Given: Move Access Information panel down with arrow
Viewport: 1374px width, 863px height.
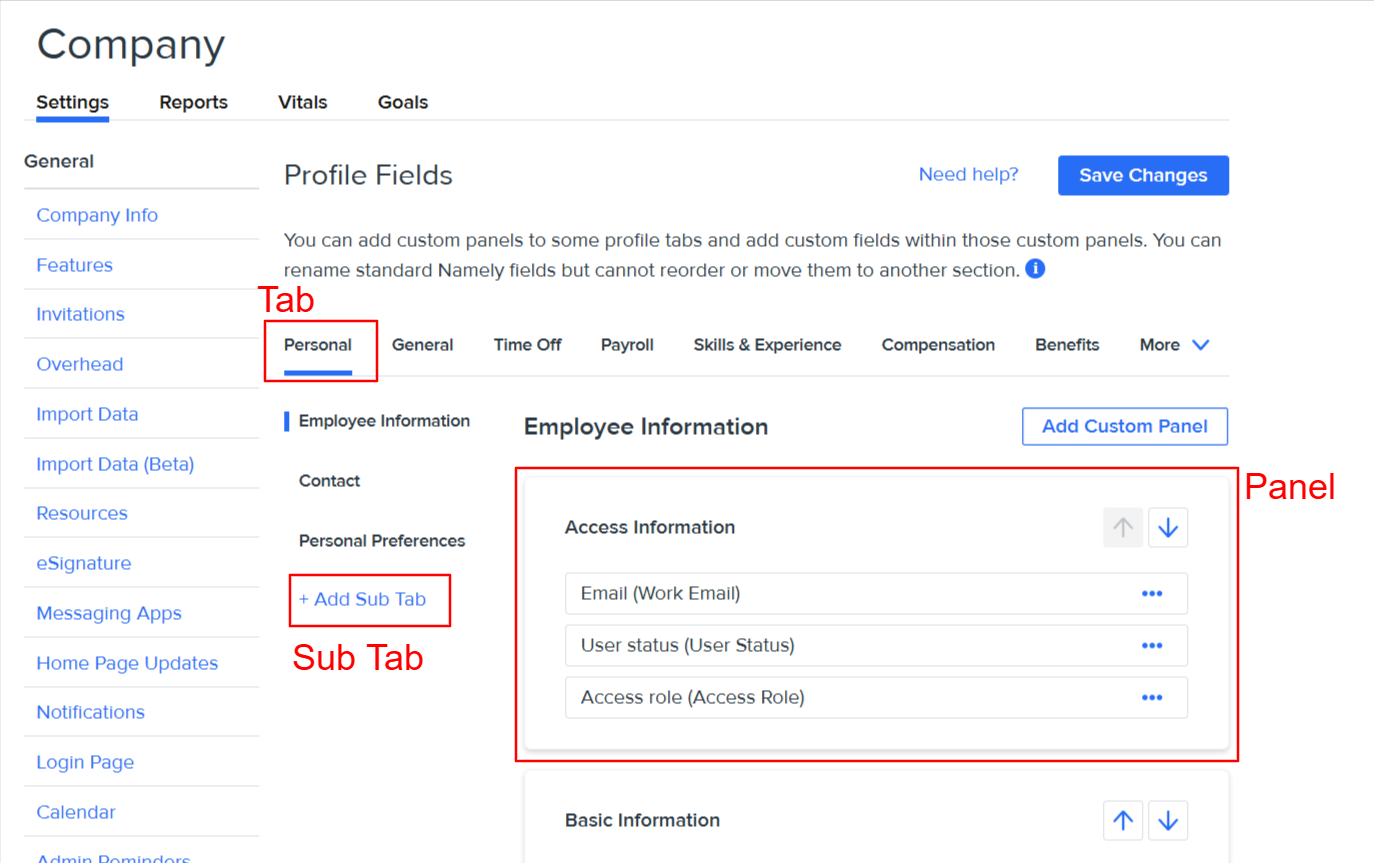Looking at the screenshot, I should coord(1167,527).
